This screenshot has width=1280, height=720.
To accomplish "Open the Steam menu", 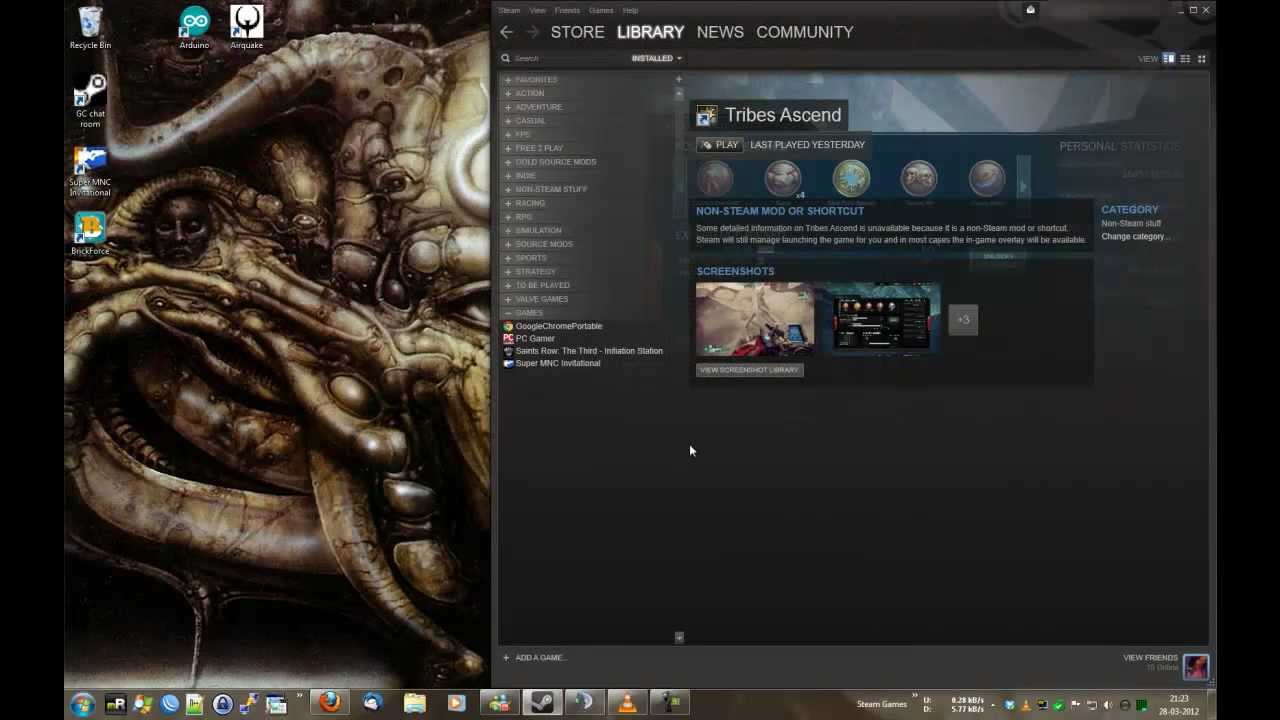I will point(510,10).
